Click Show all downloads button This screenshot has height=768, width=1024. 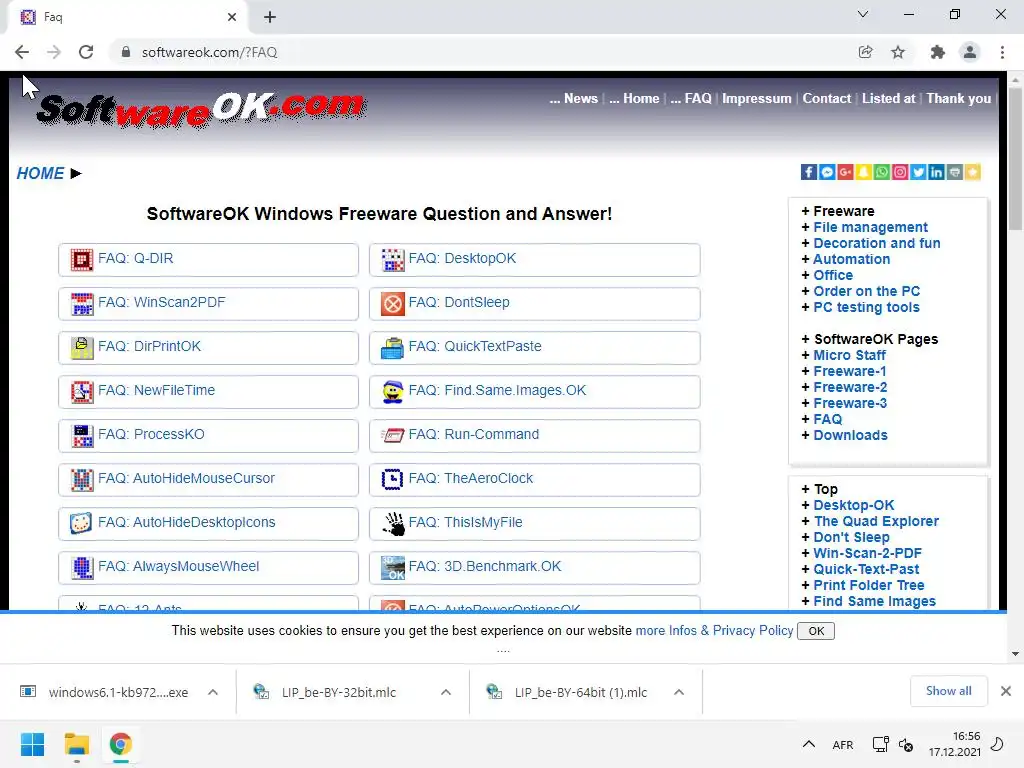tap(948, 691)
